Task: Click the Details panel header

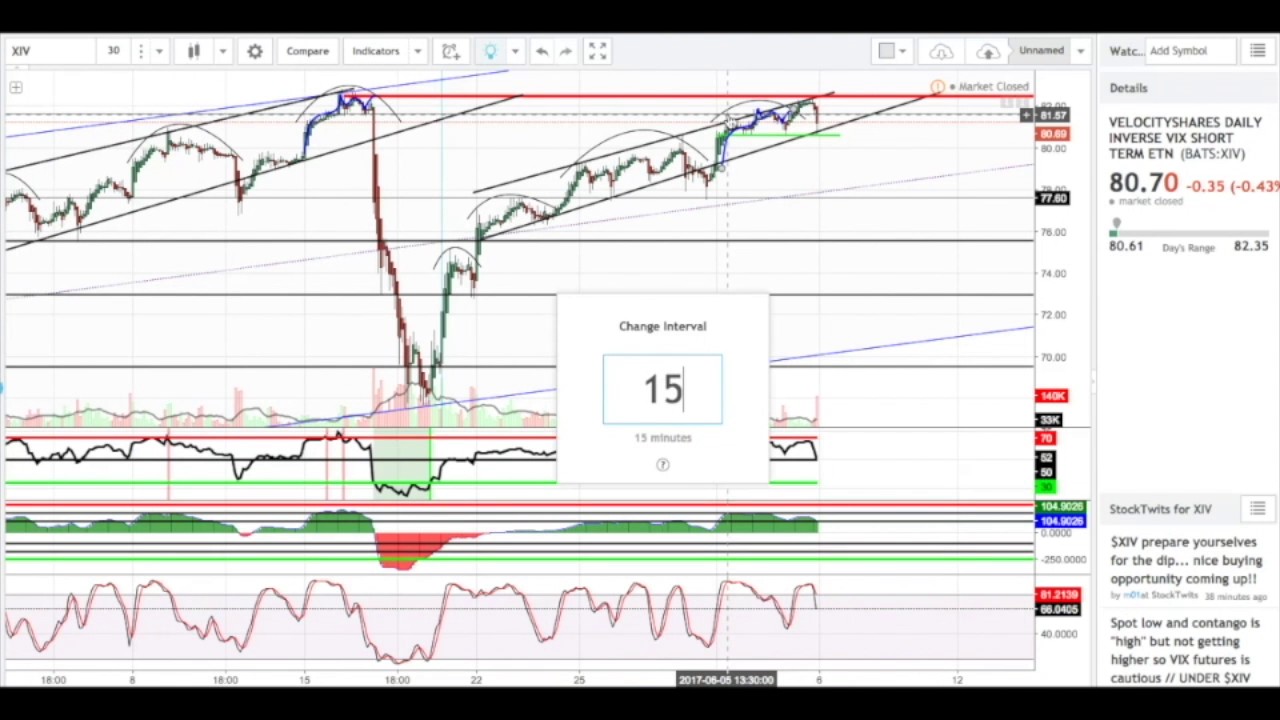Action: (x=1128, y=88)
